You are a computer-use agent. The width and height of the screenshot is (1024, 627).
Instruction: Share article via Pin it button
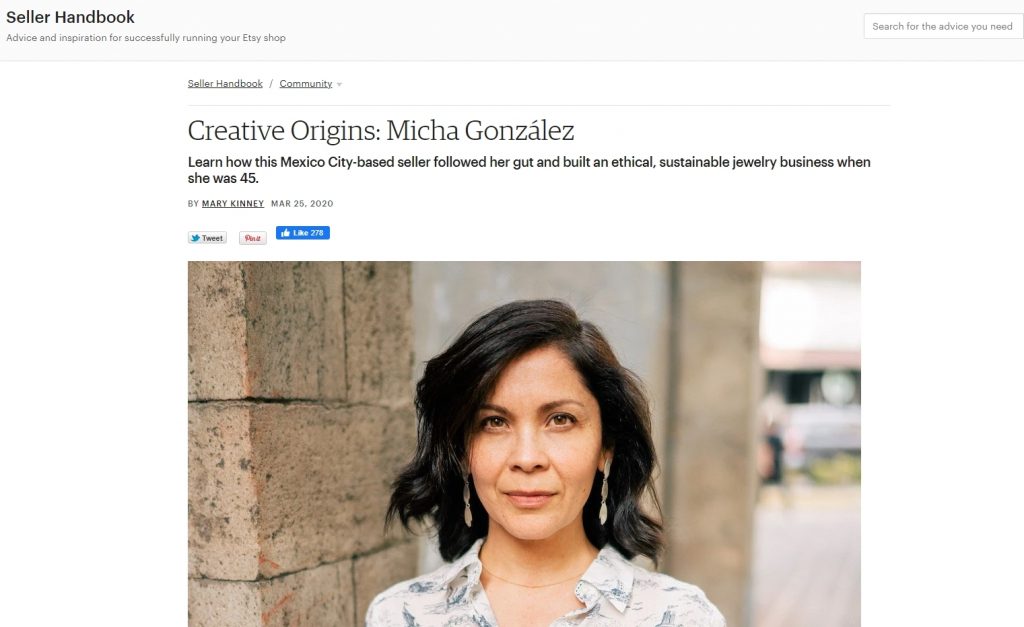(x=252, y=238)
